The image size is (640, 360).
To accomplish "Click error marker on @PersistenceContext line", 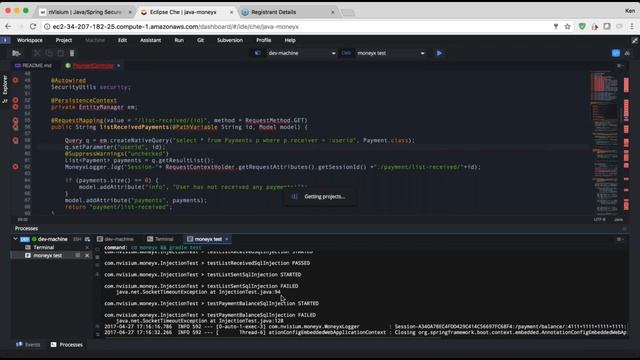I will 15,100.
